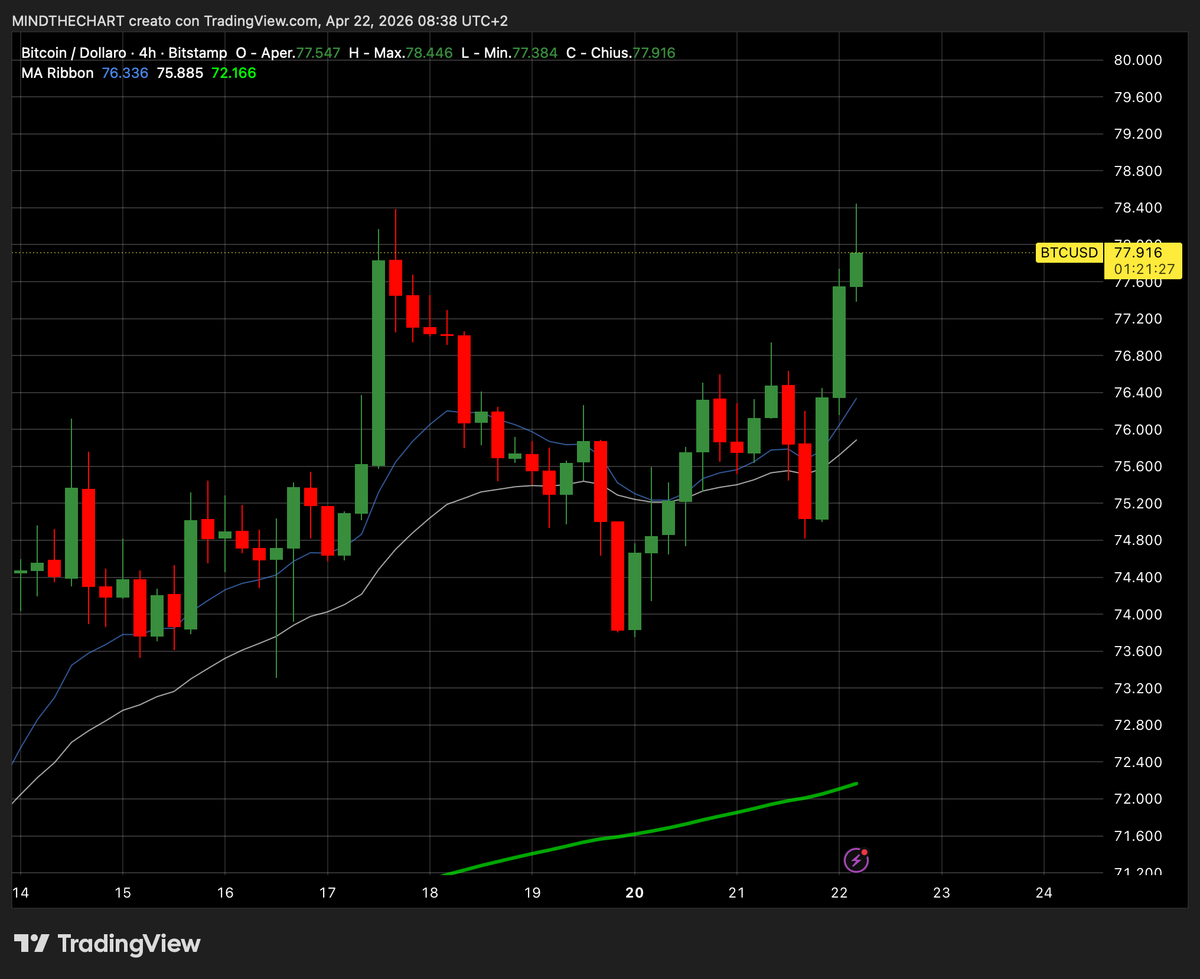Click the MA Ribbon indicator label
1200x979 pixels.
[57, 72]
